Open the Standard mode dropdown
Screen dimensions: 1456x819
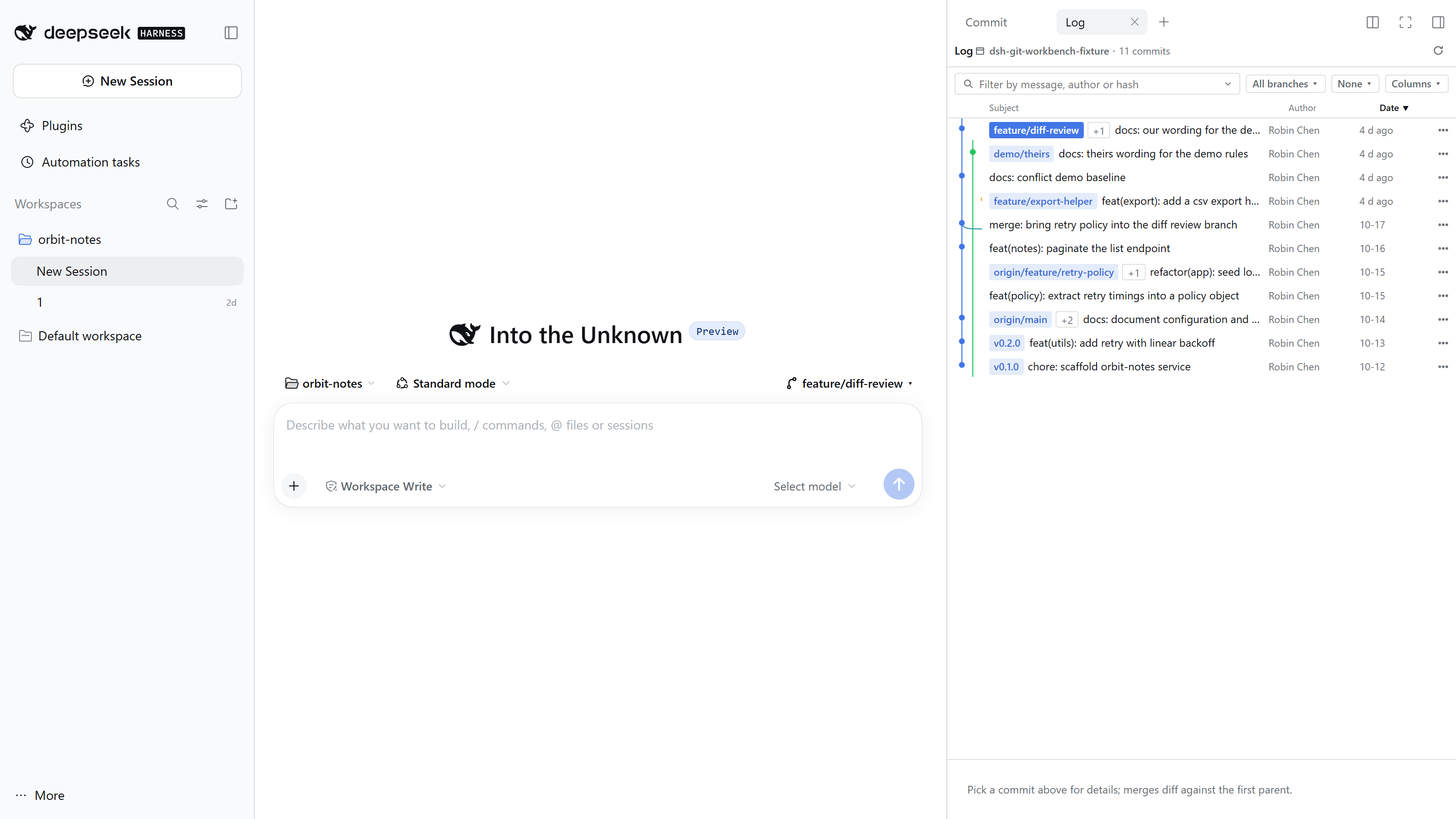453,383
